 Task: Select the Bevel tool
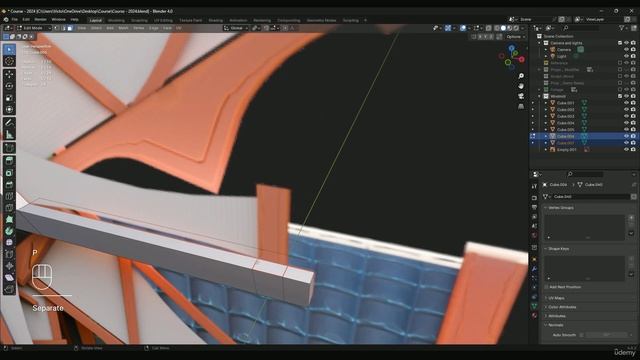[9, 184]
